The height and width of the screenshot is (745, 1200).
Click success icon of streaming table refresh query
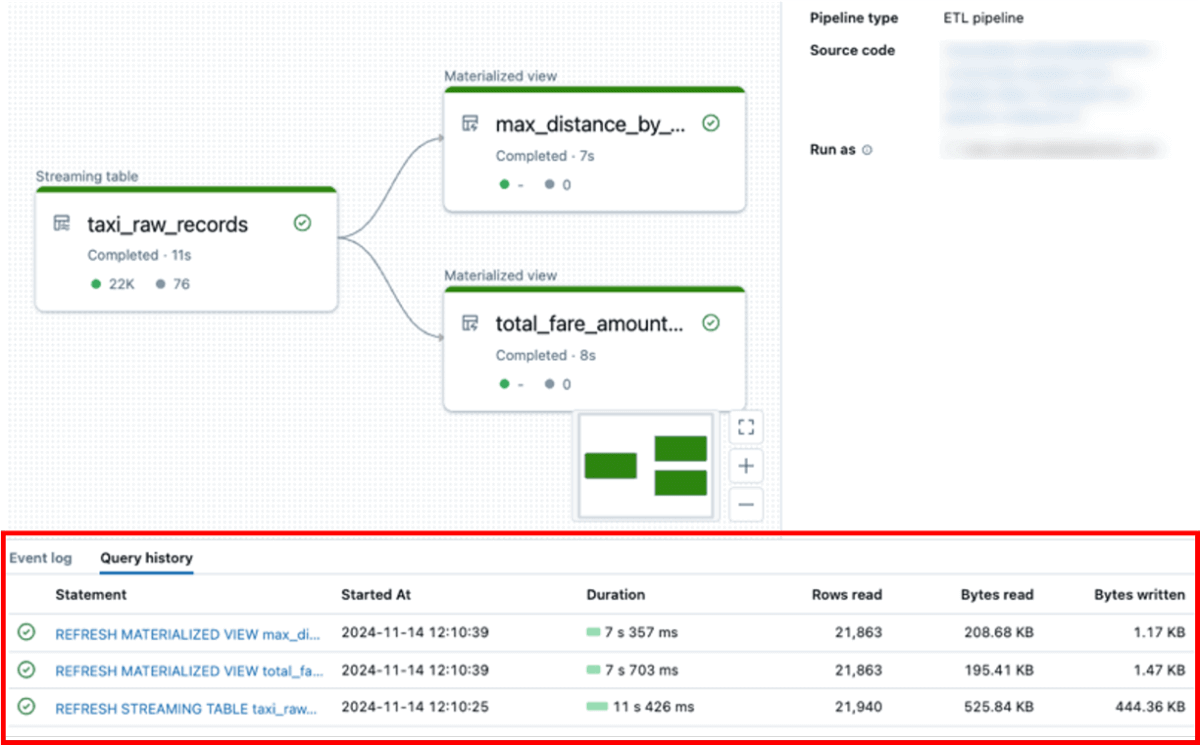27,706
